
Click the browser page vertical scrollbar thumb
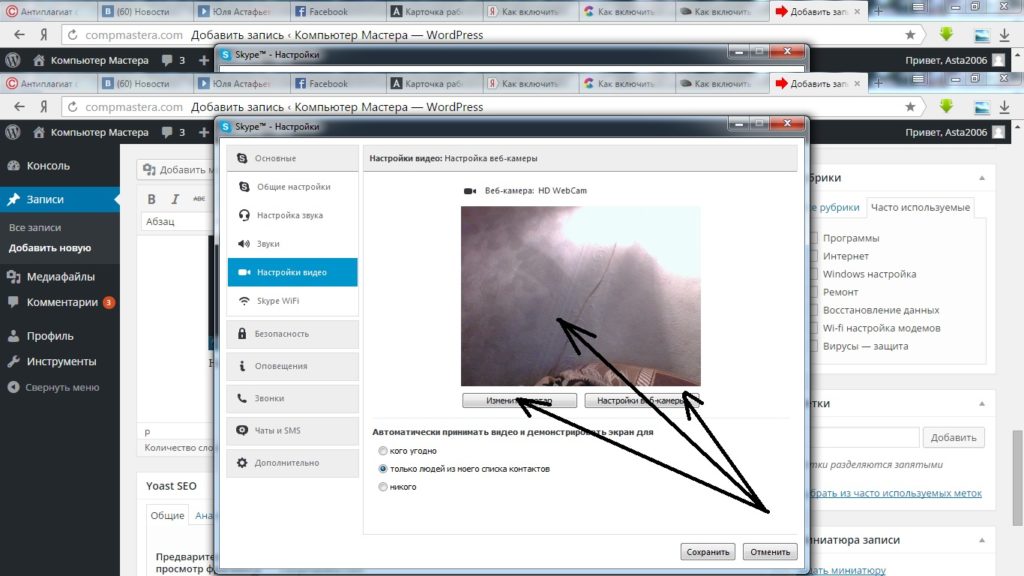point(1017,477)
